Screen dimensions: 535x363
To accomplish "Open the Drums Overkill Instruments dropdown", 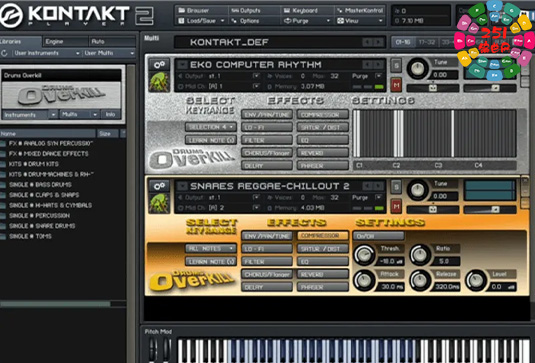I will coord(29,115).
